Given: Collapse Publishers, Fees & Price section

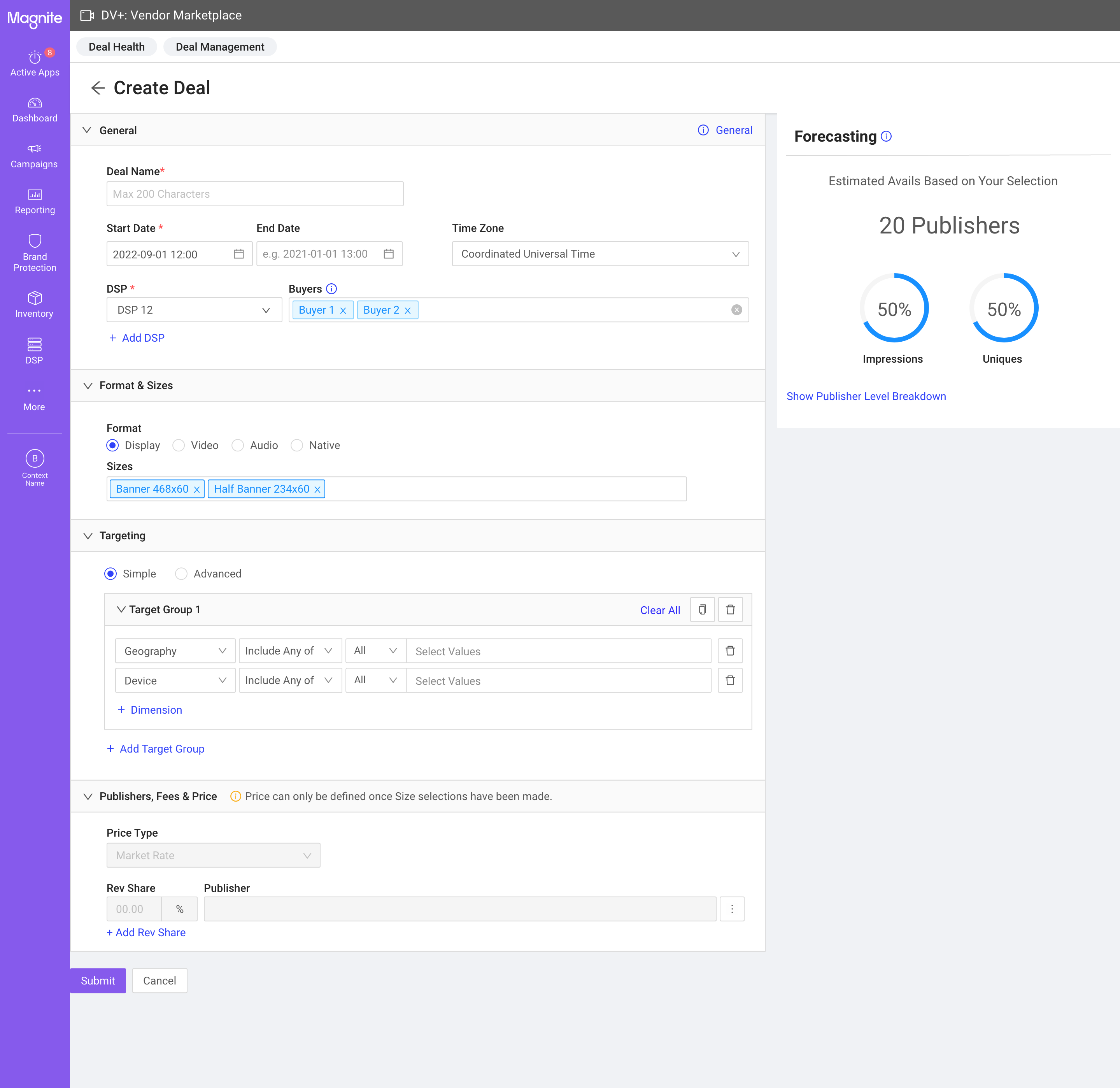Looking at the screenshot, I should 88,797.
